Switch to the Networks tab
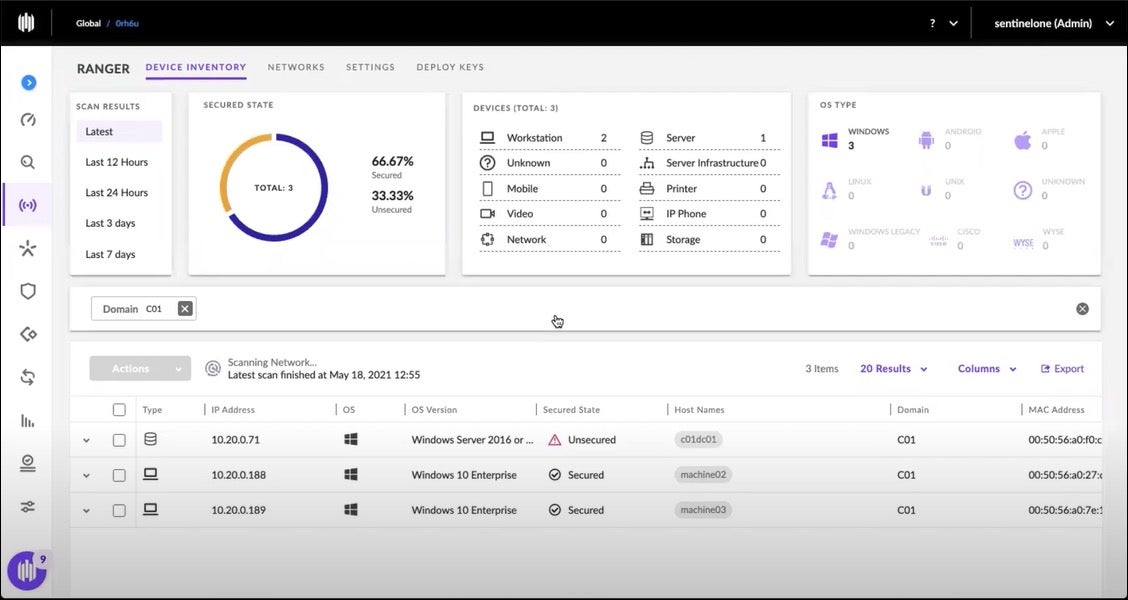The height and width of the screenshot is (600, 1128). [296, 68]
